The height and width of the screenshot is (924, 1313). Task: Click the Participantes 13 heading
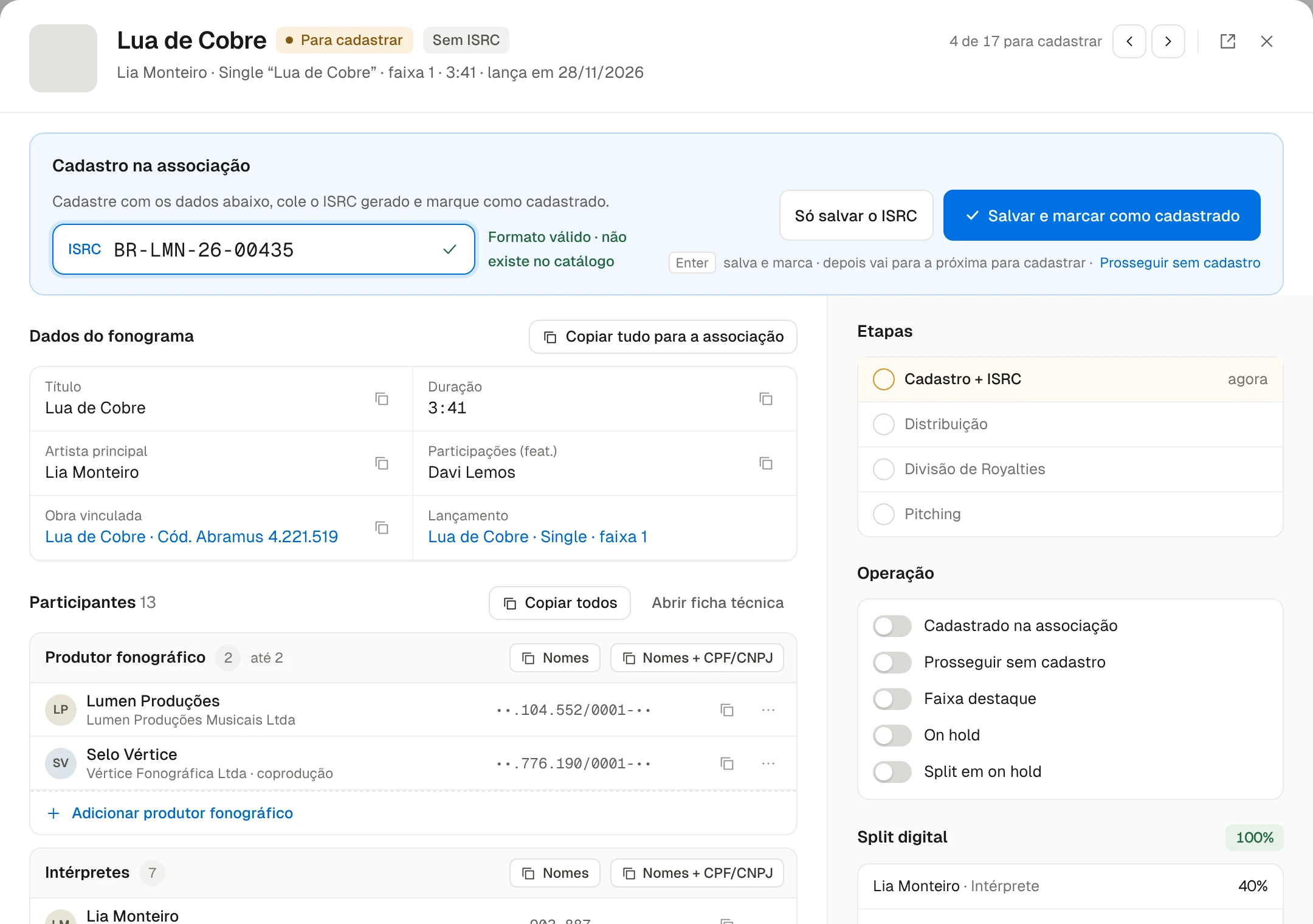pos(92,602)
